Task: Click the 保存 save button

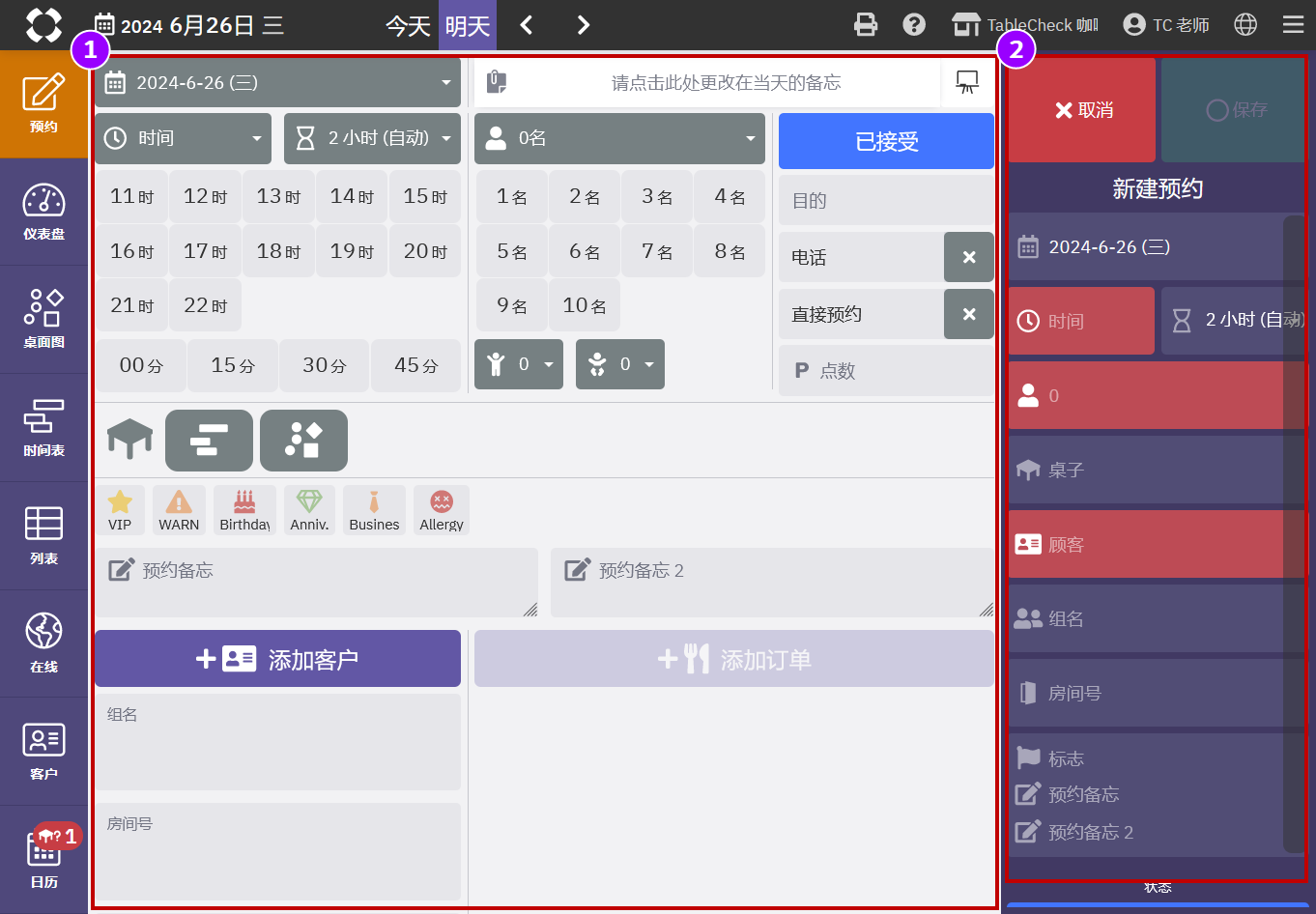Action: pyautogui.click(x=1233, y=110)
